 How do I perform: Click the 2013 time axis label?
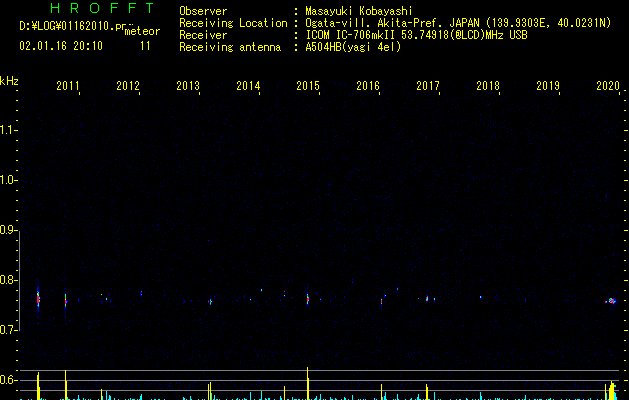tap(188, 86)
